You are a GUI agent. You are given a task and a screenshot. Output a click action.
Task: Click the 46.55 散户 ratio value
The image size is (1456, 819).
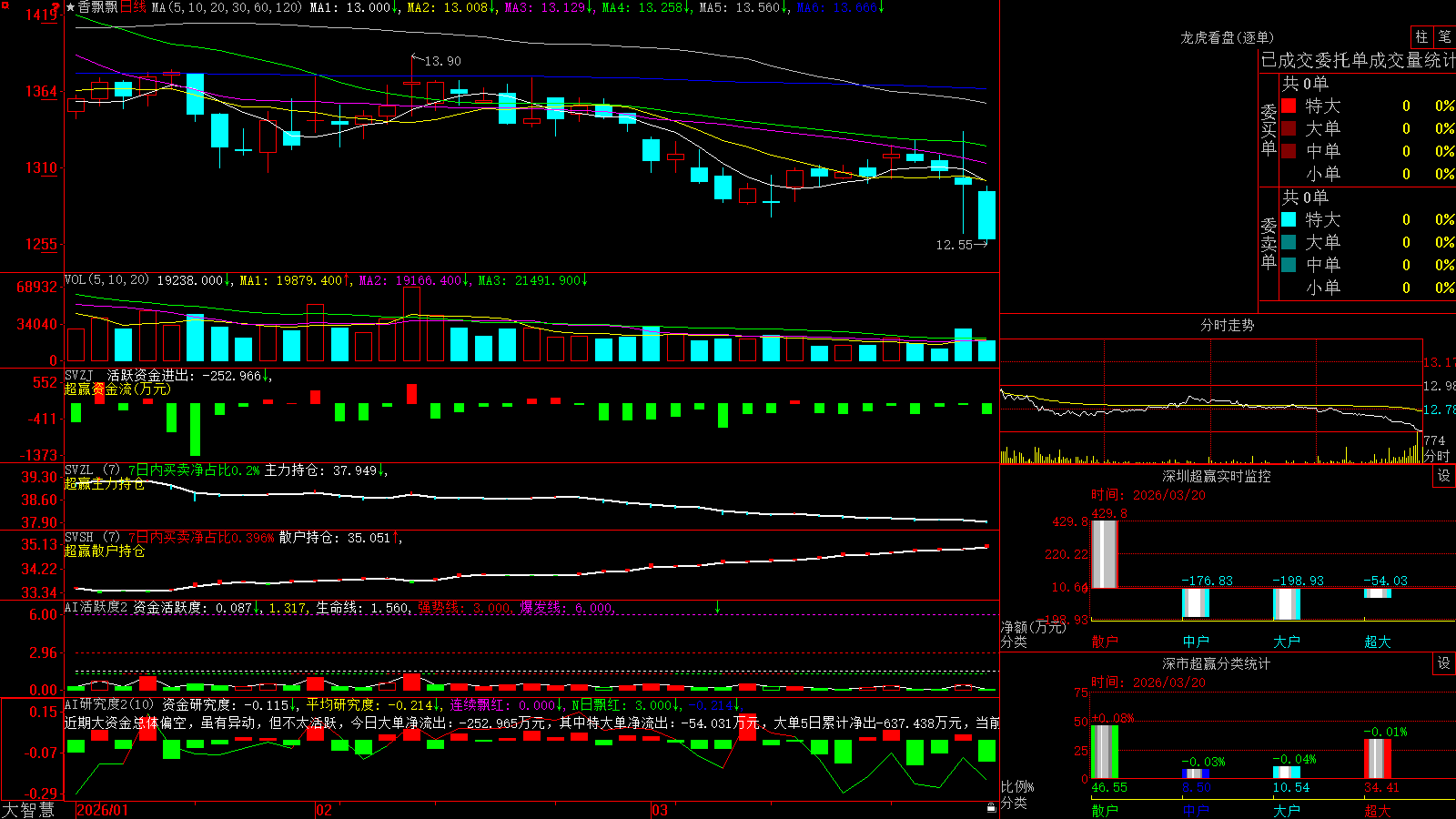1109,787
